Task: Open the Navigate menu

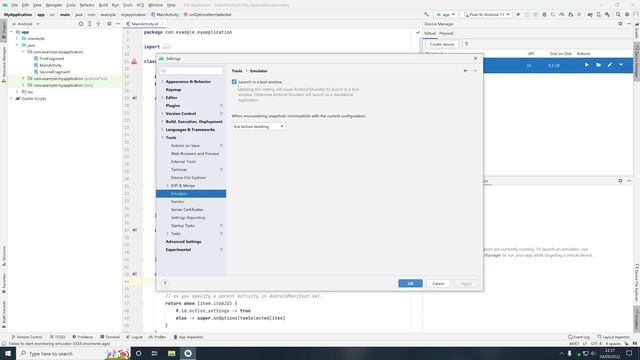Action: pyautogui.click(x=53, y=5)
